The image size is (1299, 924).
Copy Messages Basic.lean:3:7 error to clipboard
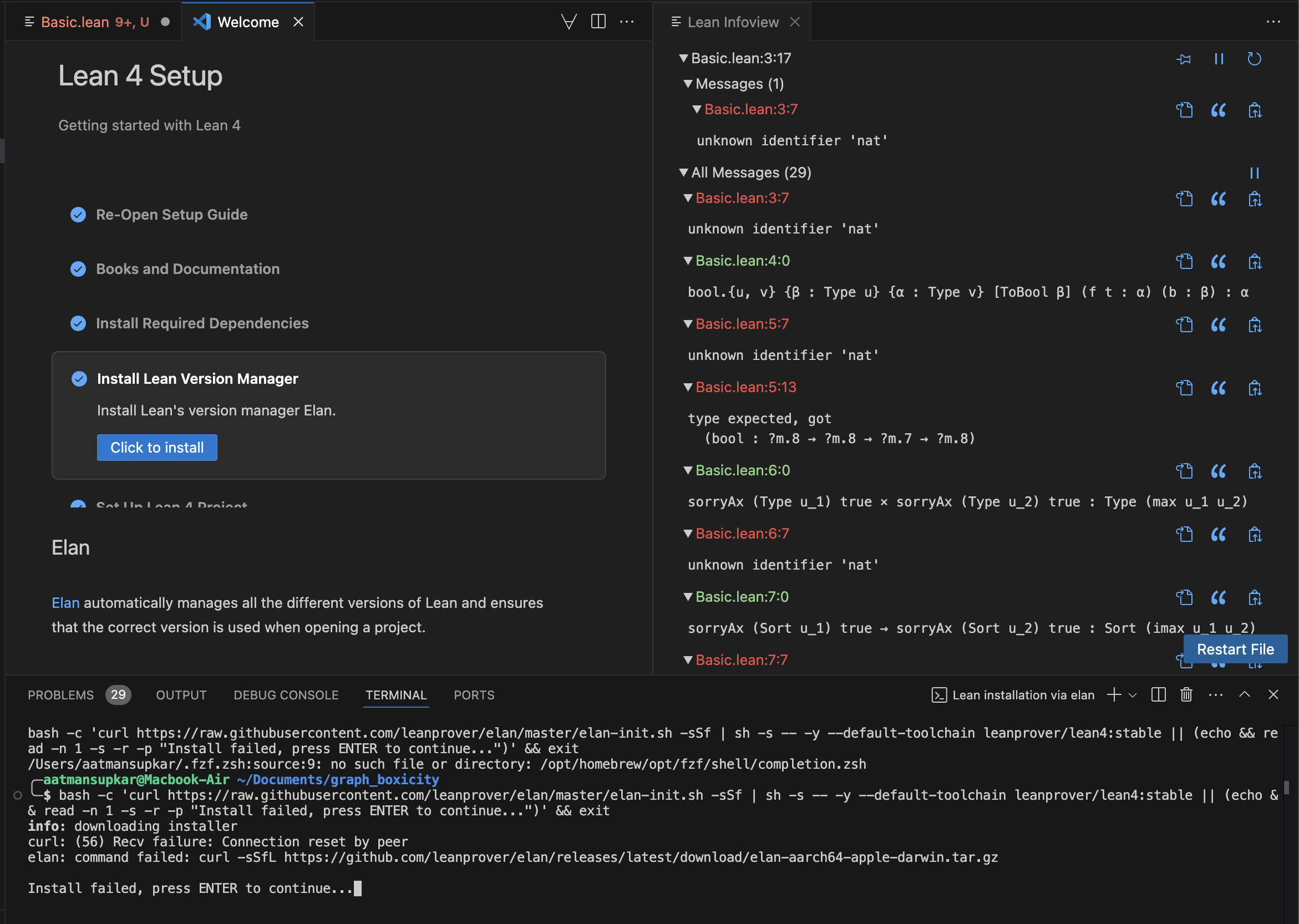pos(1255,110)
